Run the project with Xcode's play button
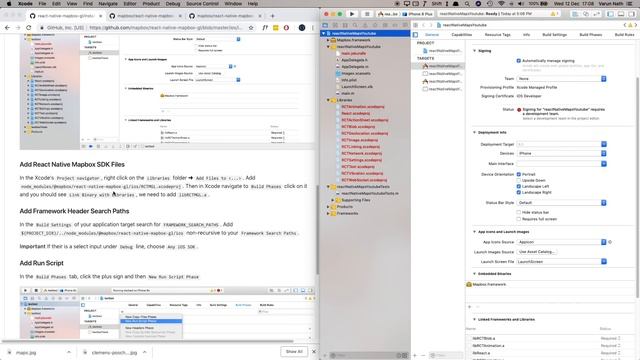 352,13
